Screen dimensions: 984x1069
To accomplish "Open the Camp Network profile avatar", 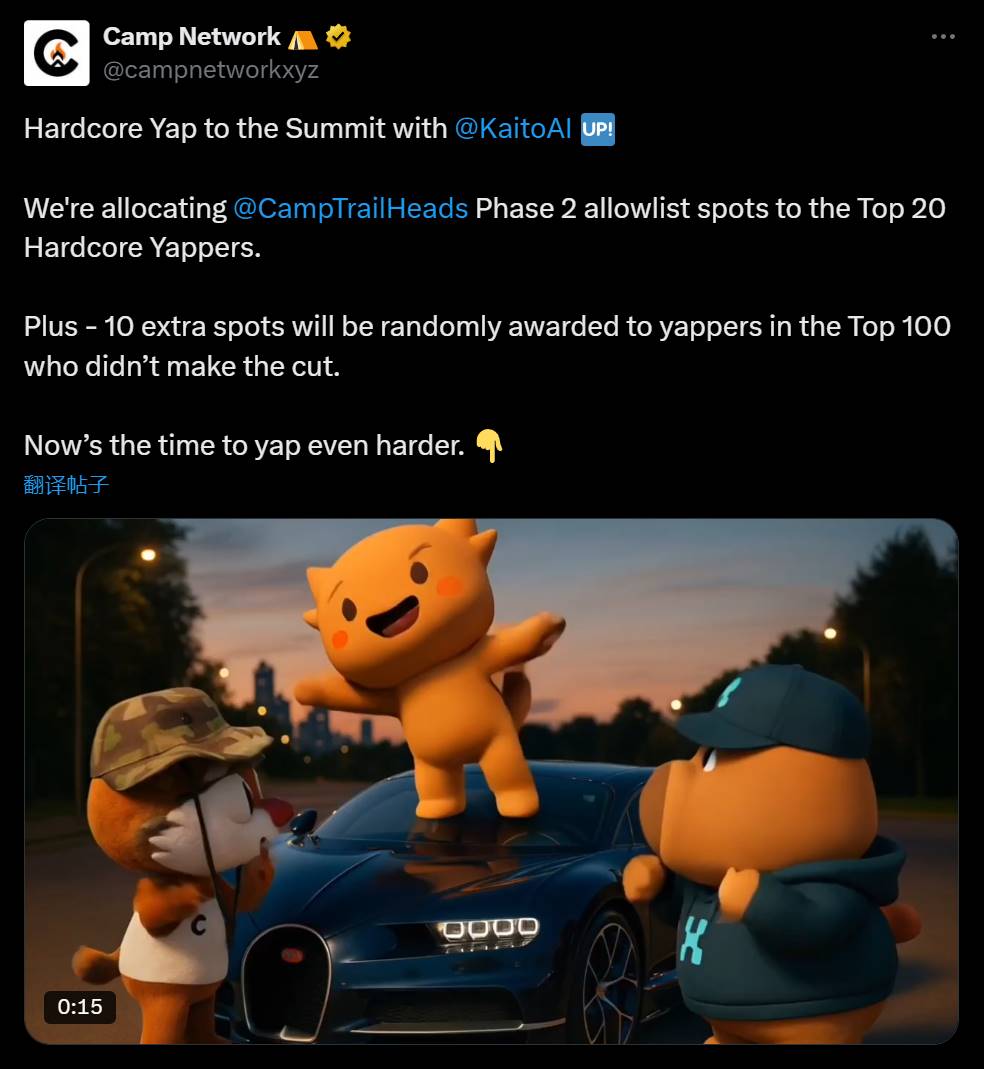I will (x=57, y=53).
